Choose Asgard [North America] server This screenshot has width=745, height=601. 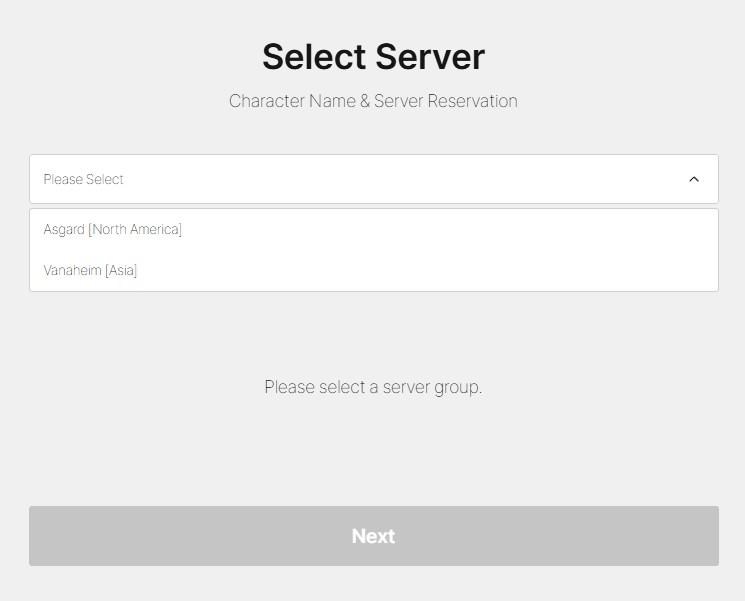(373, 229)
